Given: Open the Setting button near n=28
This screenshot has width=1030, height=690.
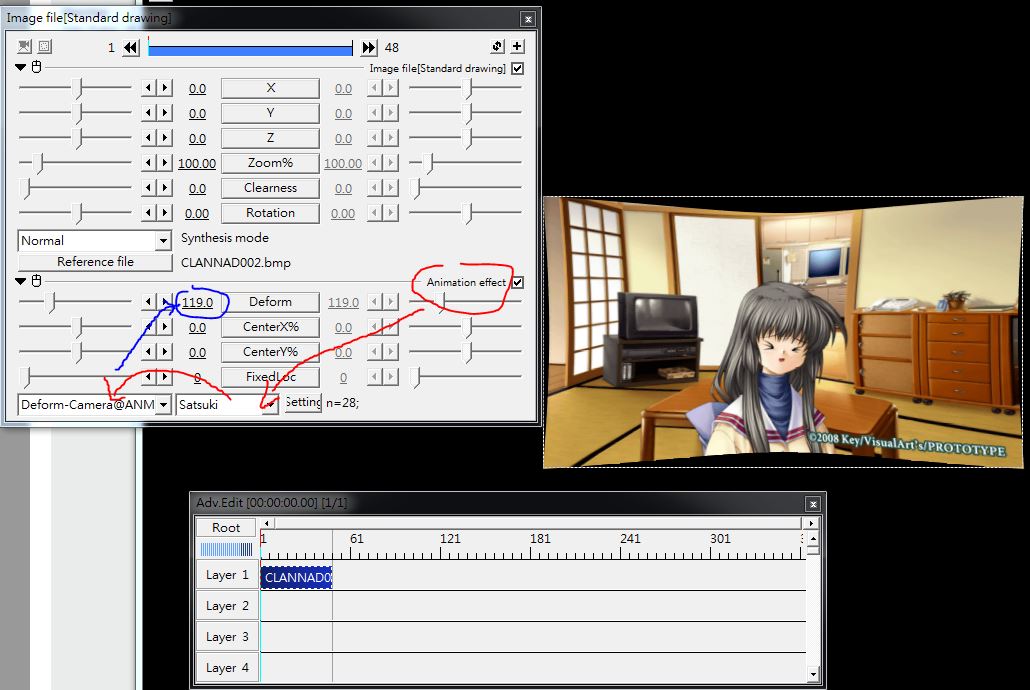Looking at the screenshot, I should (x=303, y=402).
